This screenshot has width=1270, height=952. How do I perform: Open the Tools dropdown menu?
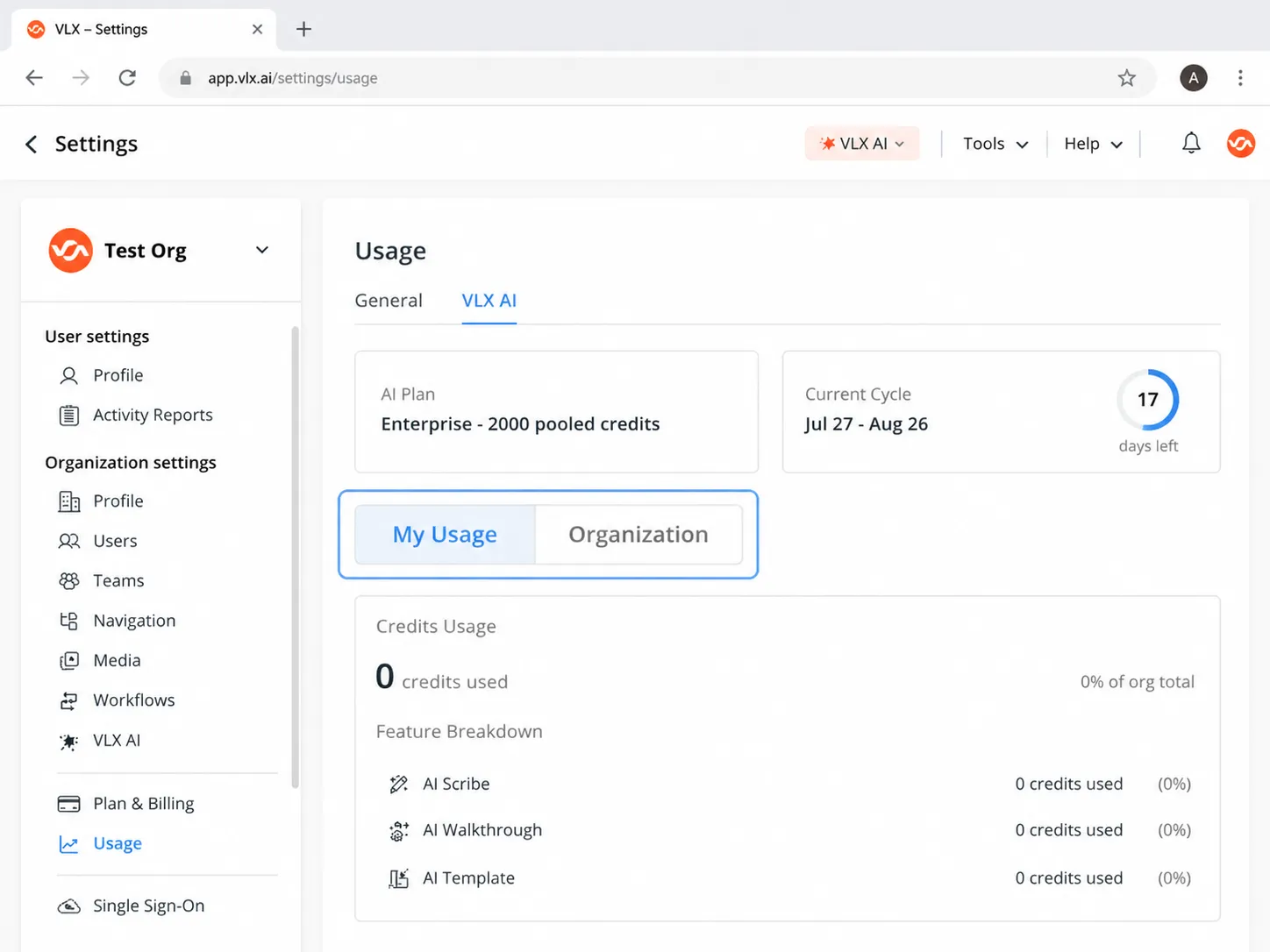coord(995,144)
